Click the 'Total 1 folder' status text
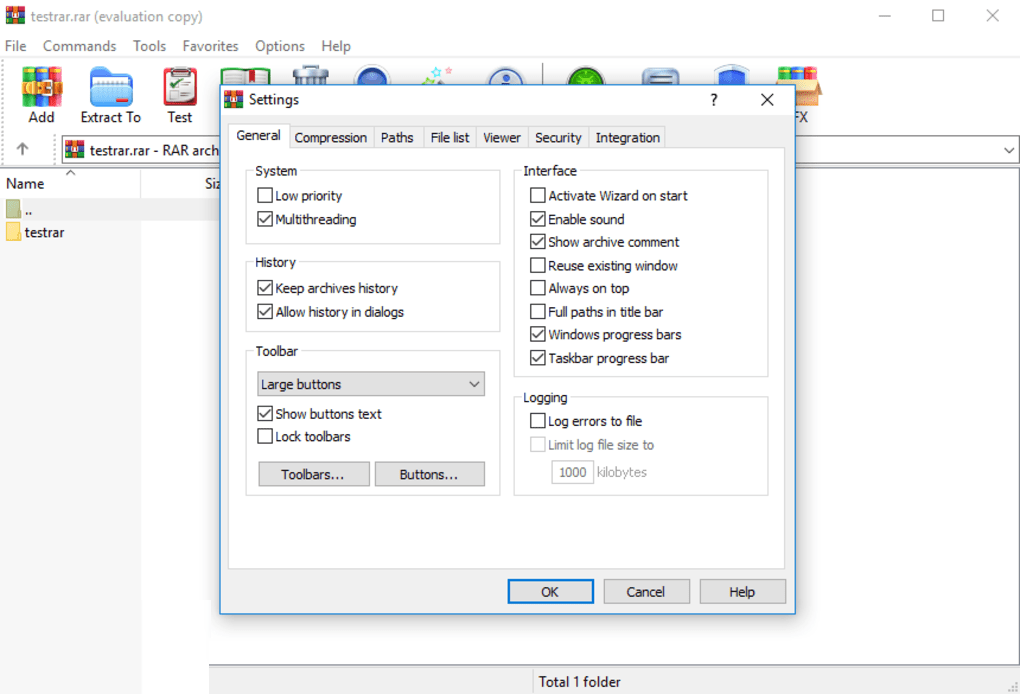The image size is (1020, 694). point(580,682)
